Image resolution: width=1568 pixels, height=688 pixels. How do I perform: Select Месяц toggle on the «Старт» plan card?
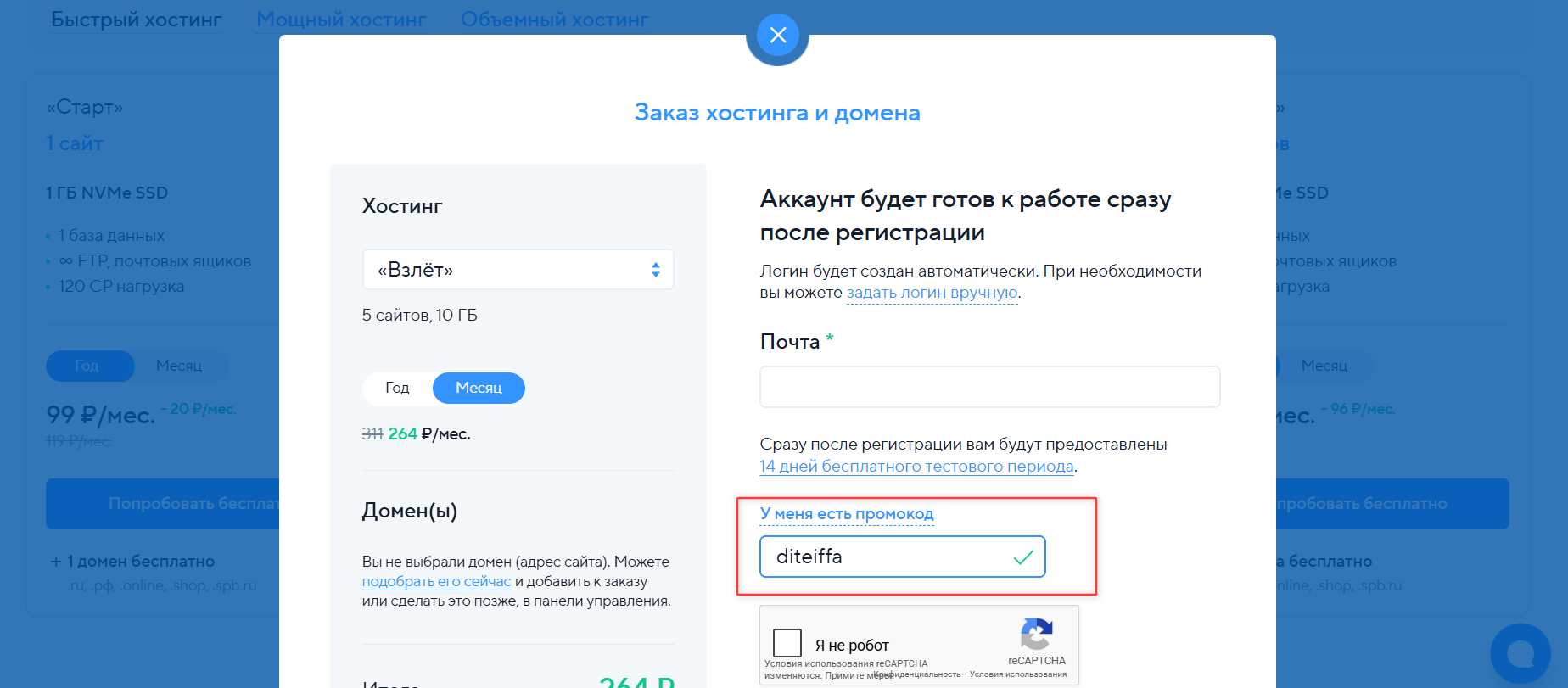(x=179, y=366)
